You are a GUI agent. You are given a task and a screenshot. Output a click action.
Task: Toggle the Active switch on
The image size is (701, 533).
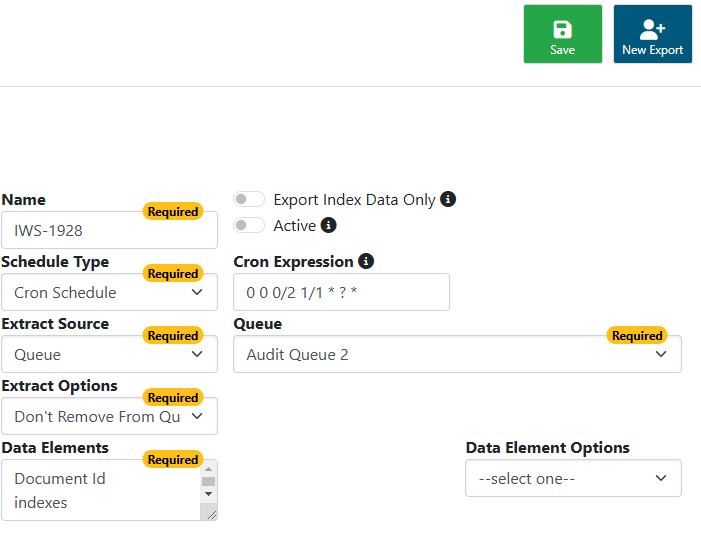pos(249,225)
